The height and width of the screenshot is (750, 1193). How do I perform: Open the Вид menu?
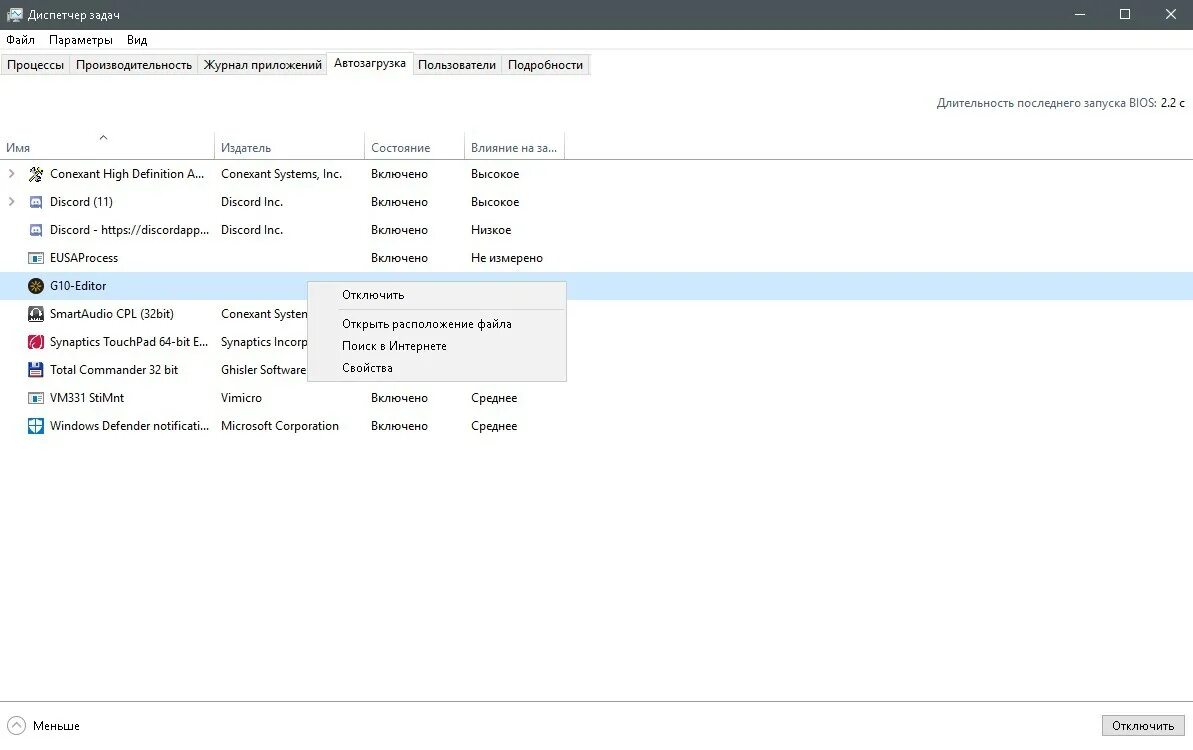click(x=137, y=40)
